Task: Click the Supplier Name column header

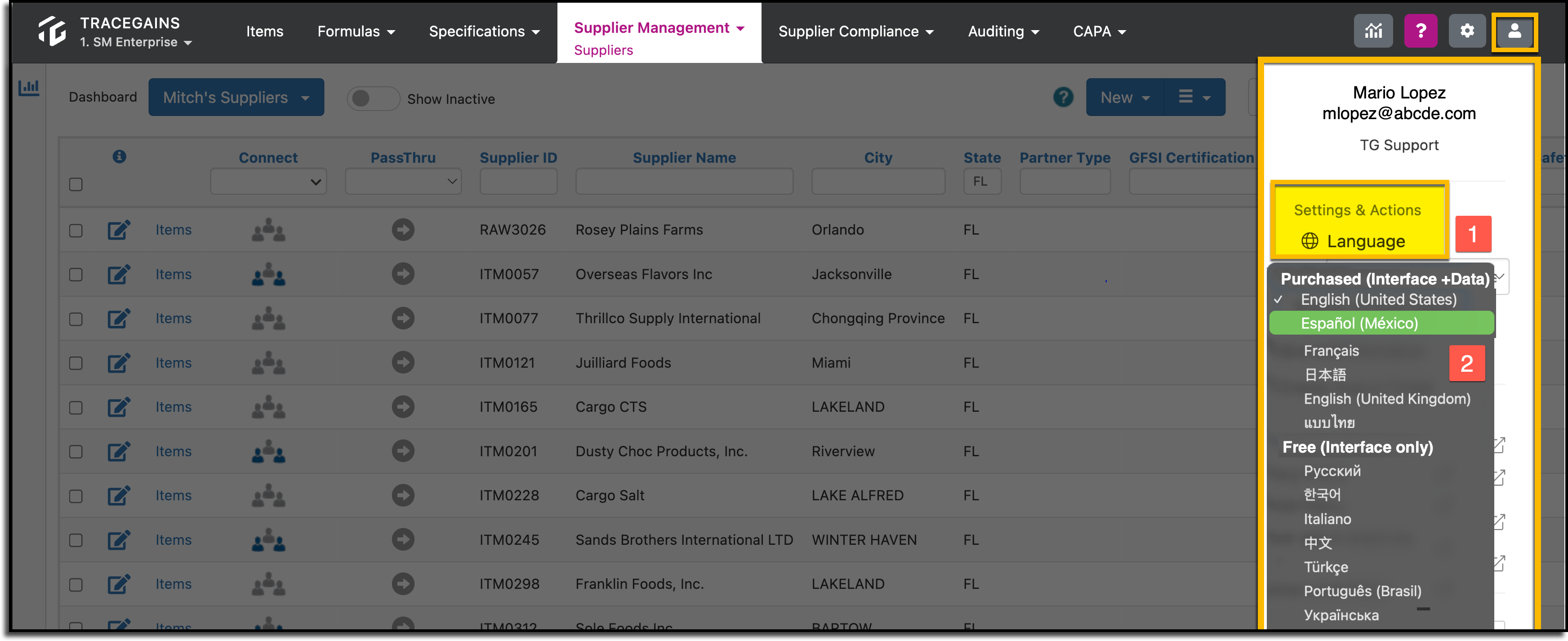Action: [684, 158]
